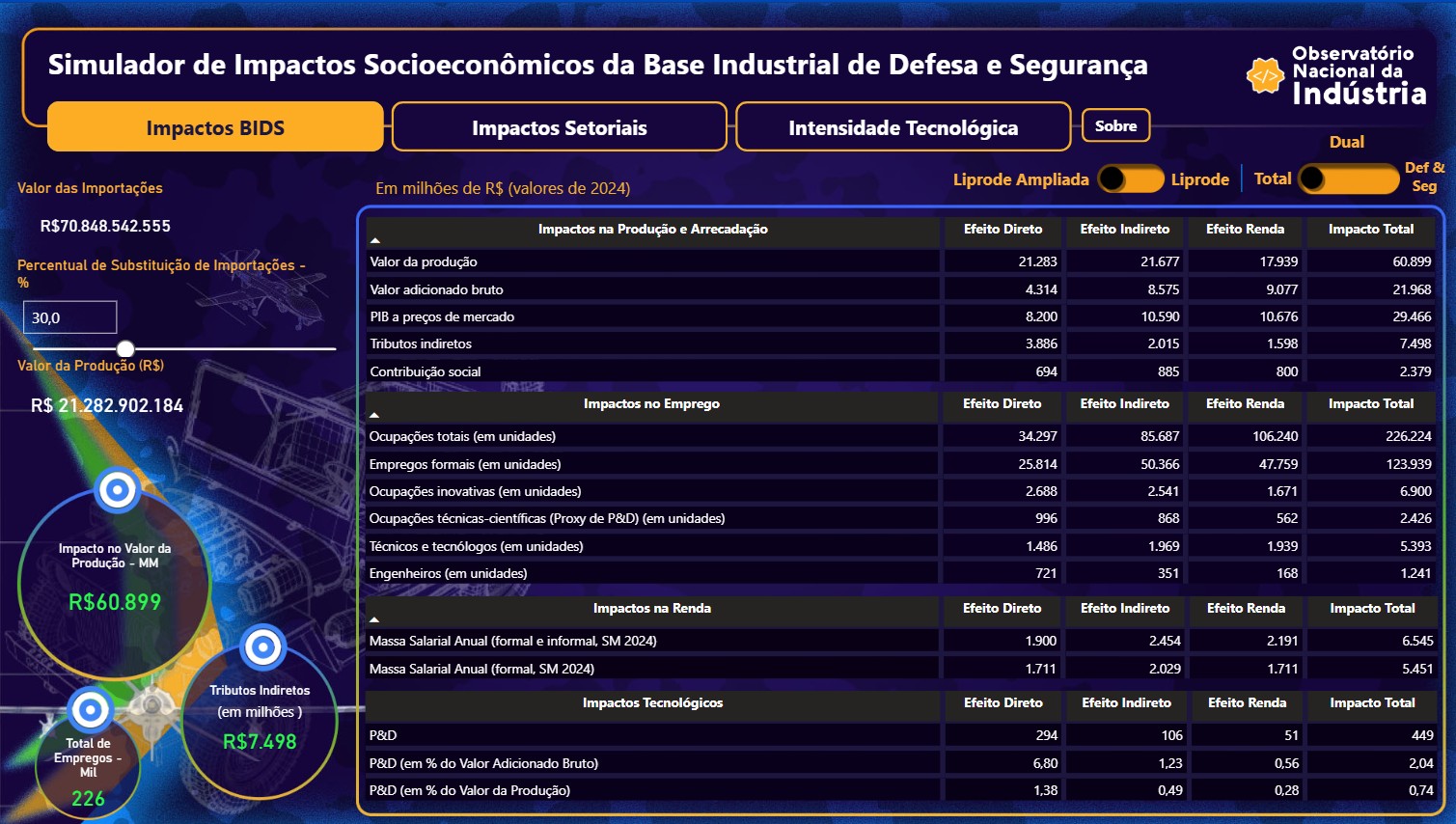1456x824 pixels.
Task: Collapse the Impactos no Emprego section arrow
Action: [x=375, y=415]
